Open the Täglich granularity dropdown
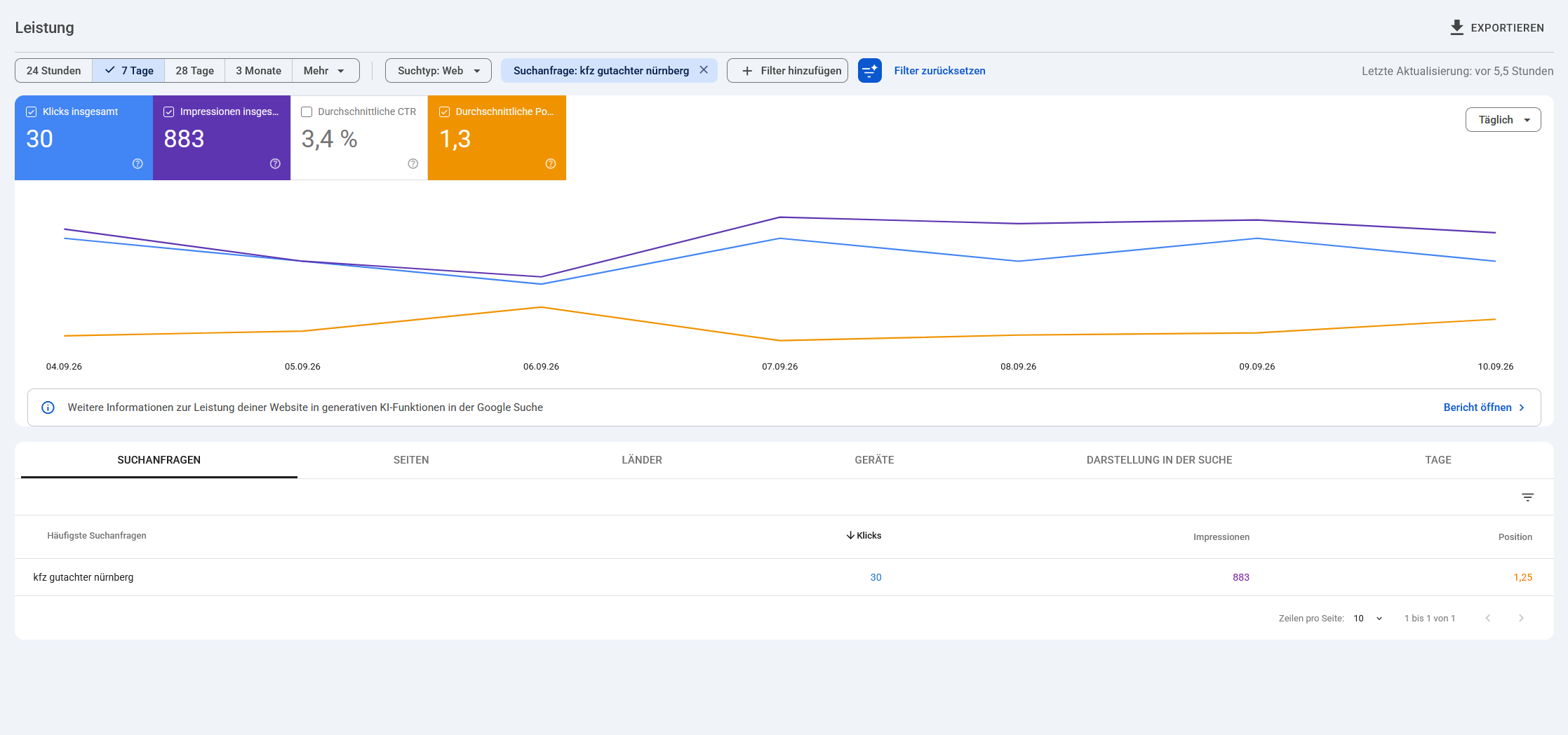Screen dimensions: 1568x735 [1503, 119]
